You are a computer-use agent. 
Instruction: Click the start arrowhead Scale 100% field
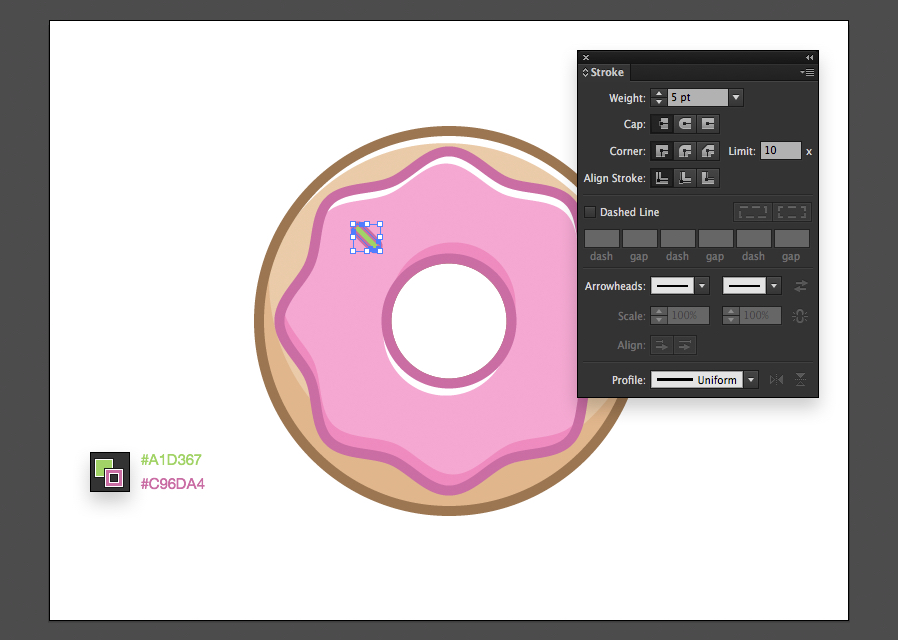(x=688, y=315)
